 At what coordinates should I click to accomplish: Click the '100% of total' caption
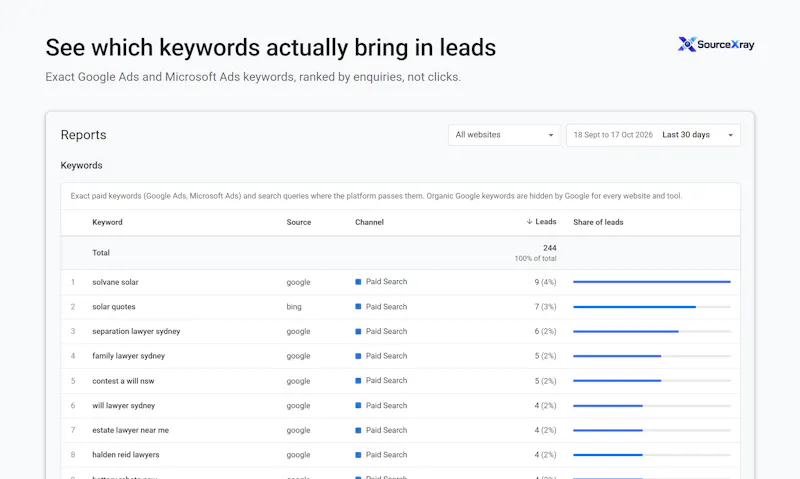click(535, 259)
